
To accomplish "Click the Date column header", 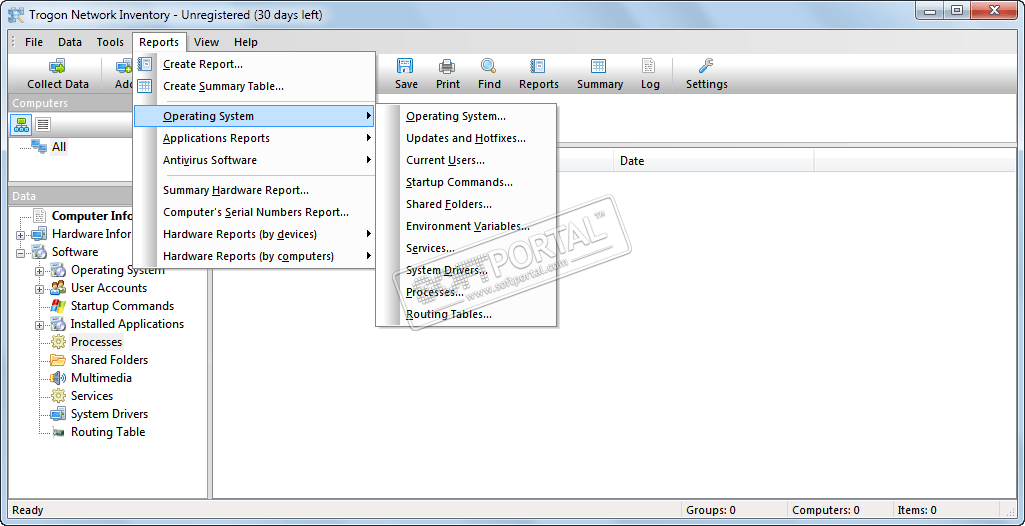I will pyautogui.click(x=713, y=161).
